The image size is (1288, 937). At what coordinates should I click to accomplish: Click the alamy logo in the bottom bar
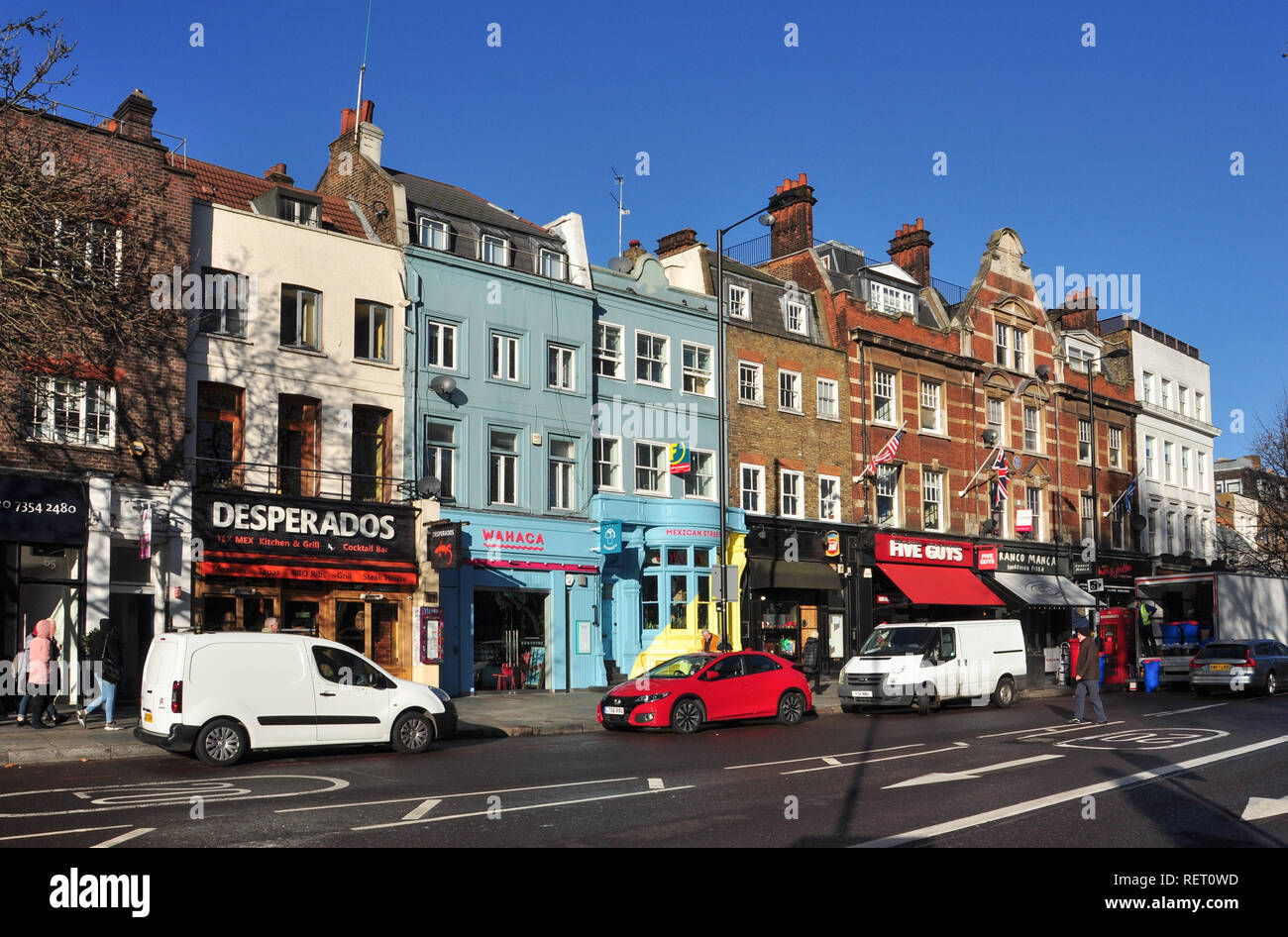tap(99, 892)
